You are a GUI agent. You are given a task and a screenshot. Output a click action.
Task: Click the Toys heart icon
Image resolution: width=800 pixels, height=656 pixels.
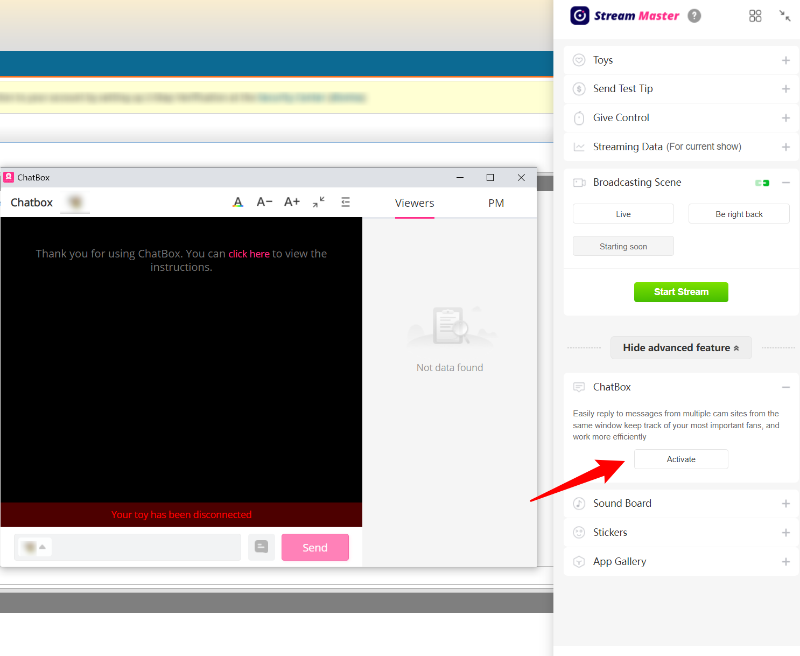pos(579,60)
